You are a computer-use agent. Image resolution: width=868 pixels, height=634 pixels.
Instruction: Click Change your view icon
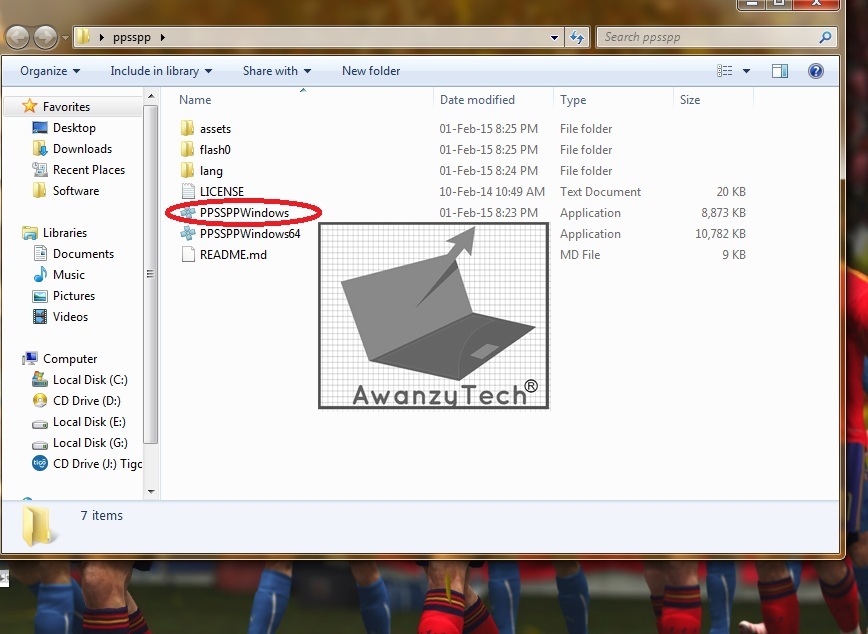(x=725, y=71)
